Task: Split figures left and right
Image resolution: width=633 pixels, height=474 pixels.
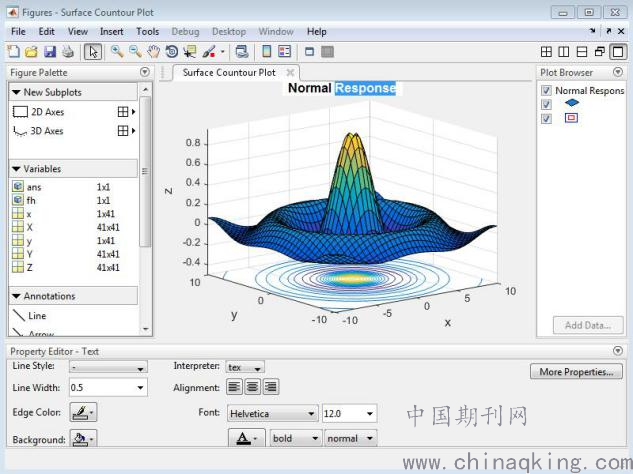Action: point(564,52)
